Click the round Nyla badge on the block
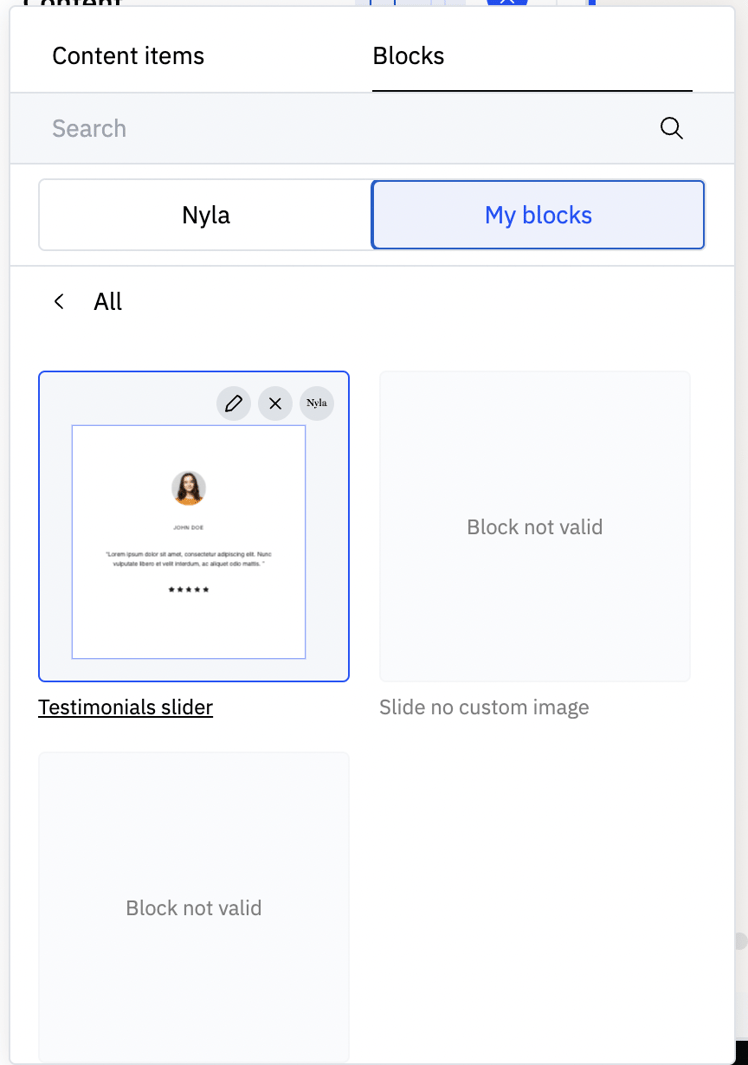This screenshot has width=748, height=1065. point(316,403)
